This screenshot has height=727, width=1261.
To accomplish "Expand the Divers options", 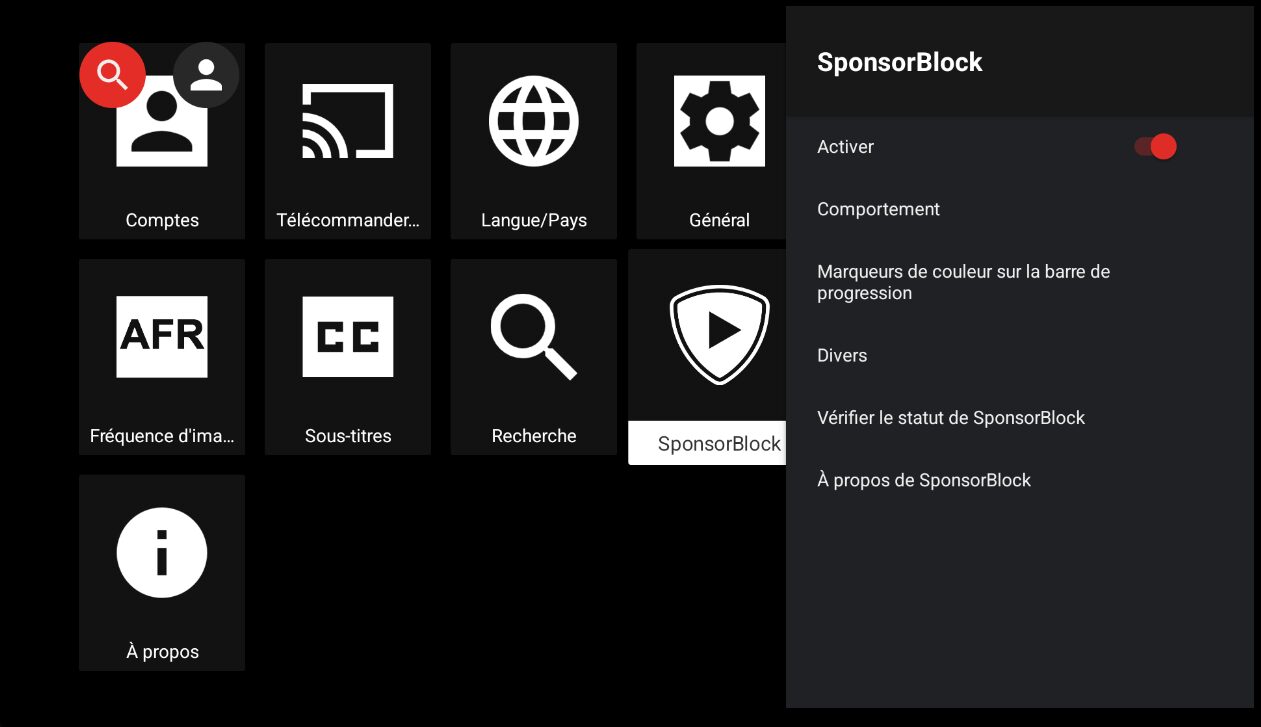I will (842, 355).
